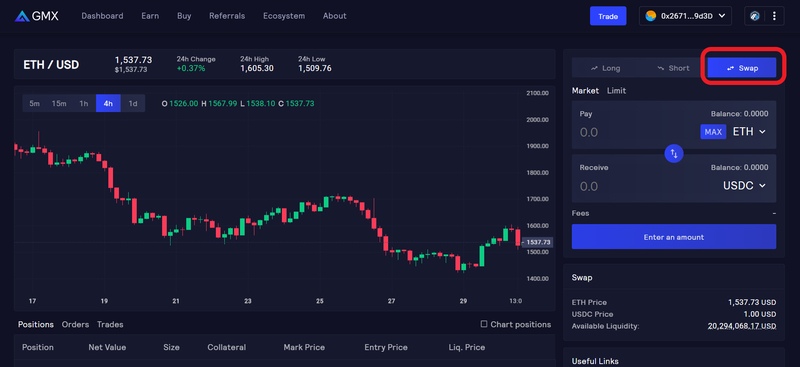
Task: Click the Pay Balance: 0.0000 text
Action: [739, 114]
